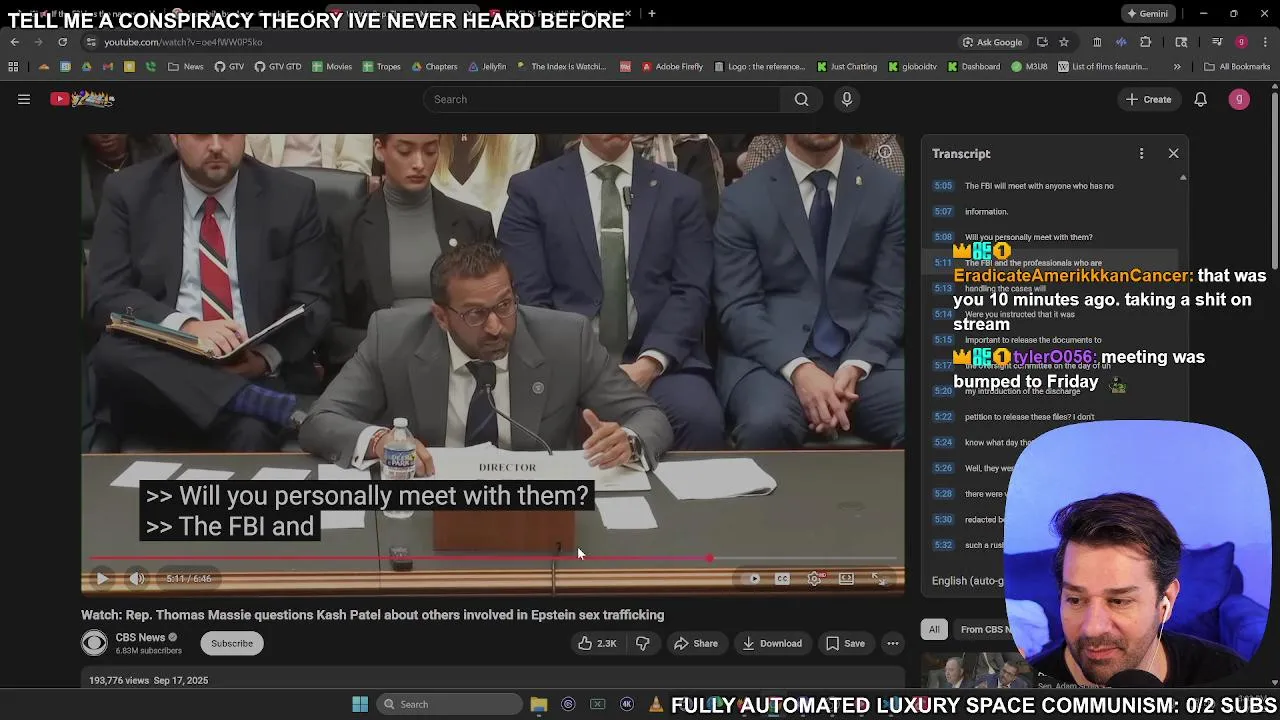
Task: Reload the page in the browser
Action: (62, 42)
